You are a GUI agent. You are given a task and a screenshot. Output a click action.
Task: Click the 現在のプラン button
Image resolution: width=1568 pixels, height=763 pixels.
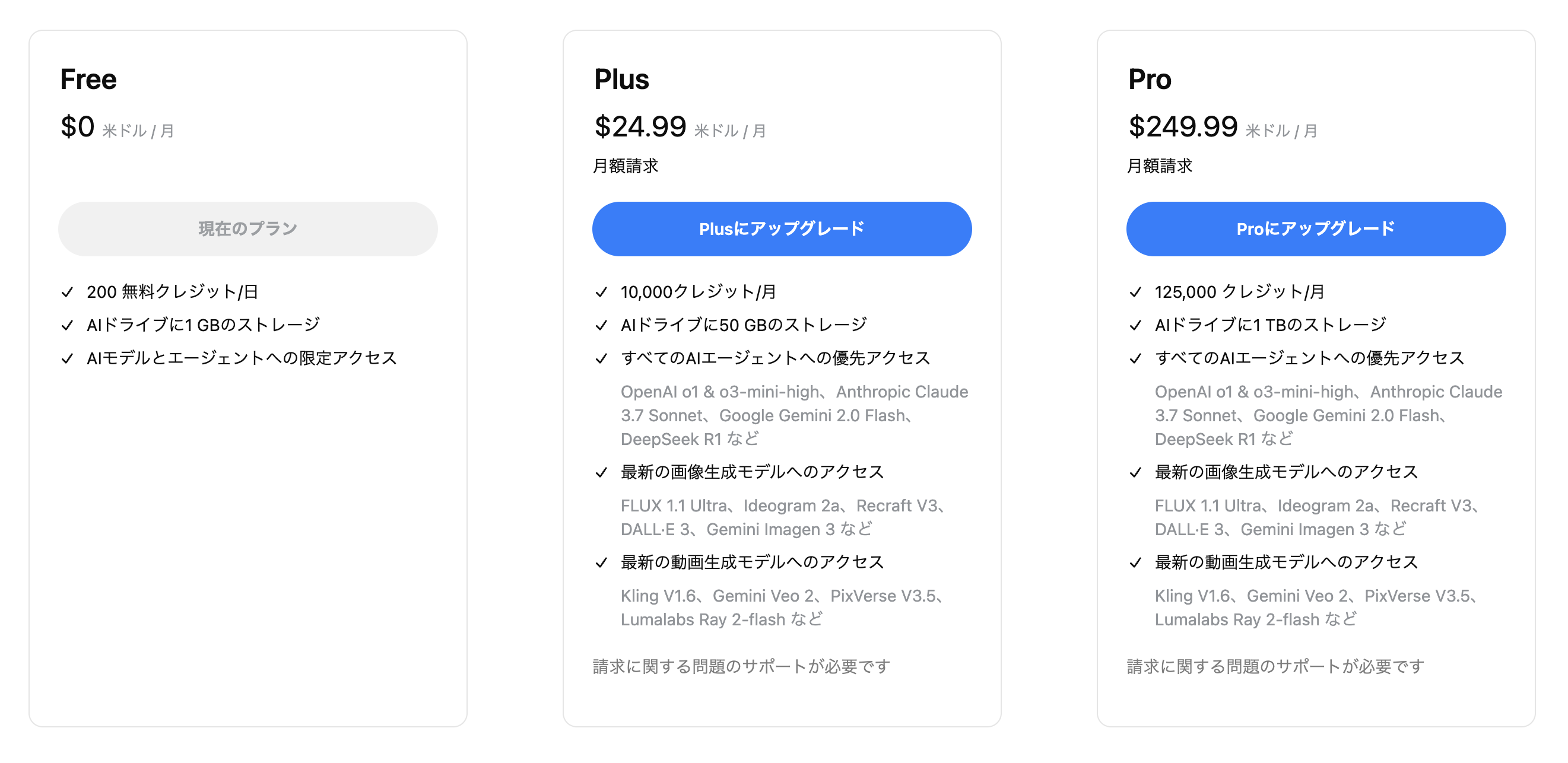(247, 229)
